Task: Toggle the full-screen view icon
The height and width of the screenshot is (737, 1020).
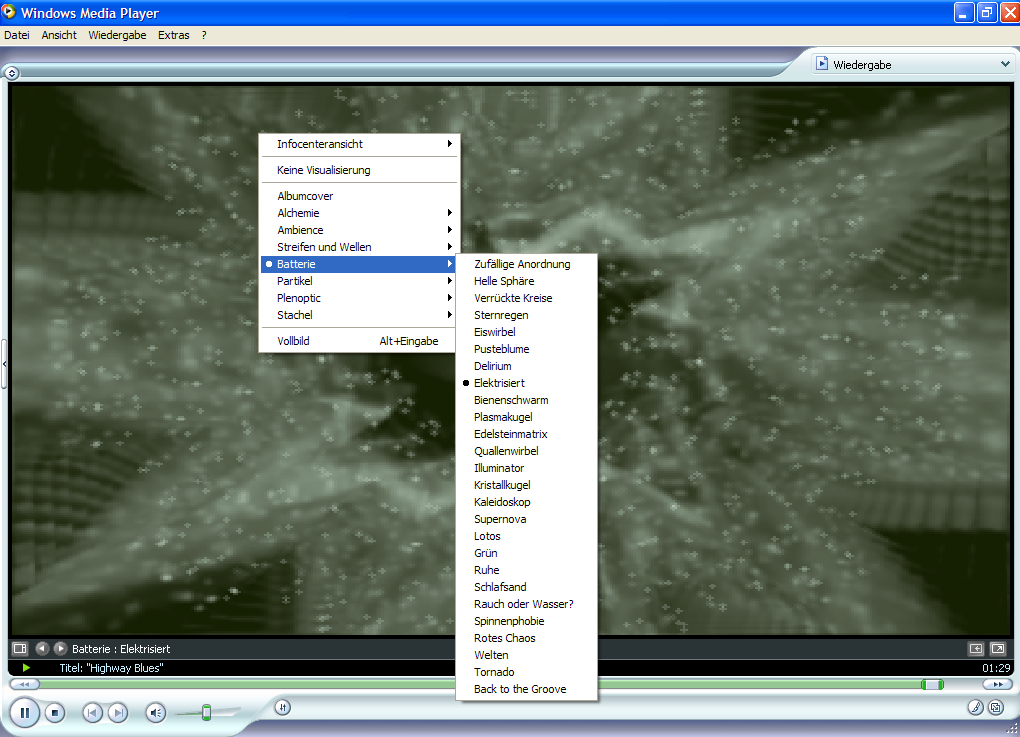Action: click(x=997, y=649)
